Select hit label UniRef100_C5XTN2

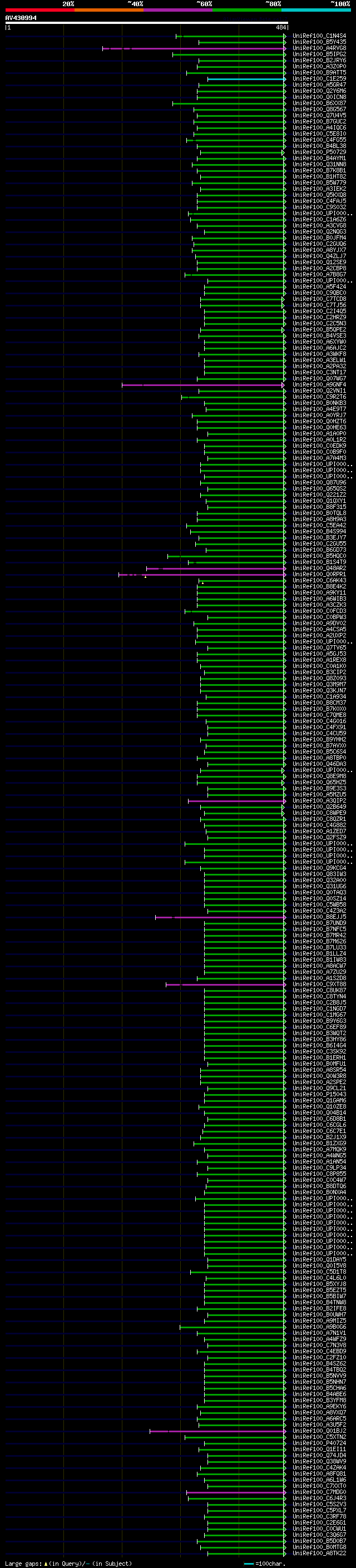click(x=319, y=1437)
